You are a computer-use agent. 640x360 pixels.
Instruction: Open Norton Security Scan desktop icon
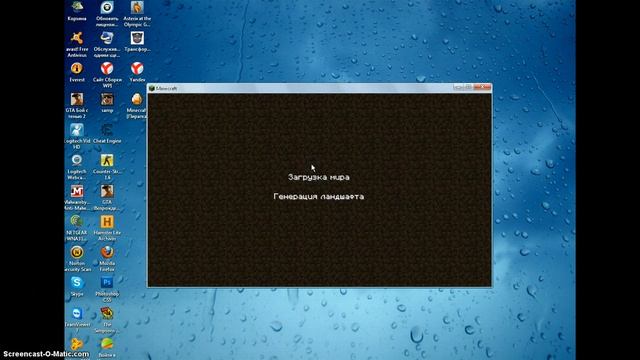(77, 258)
